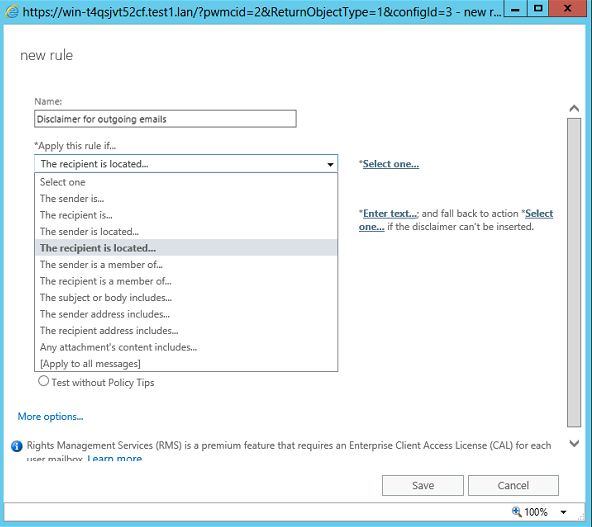Click the Internet Explorer icon in title bar

point(12,12)
